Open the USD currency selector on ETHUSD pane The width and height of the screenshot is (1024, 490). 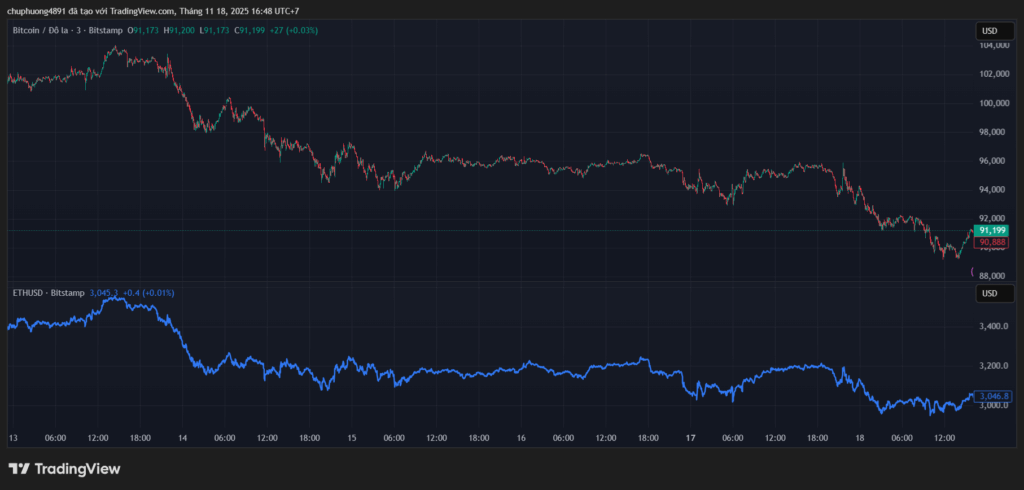click(988, 293)
